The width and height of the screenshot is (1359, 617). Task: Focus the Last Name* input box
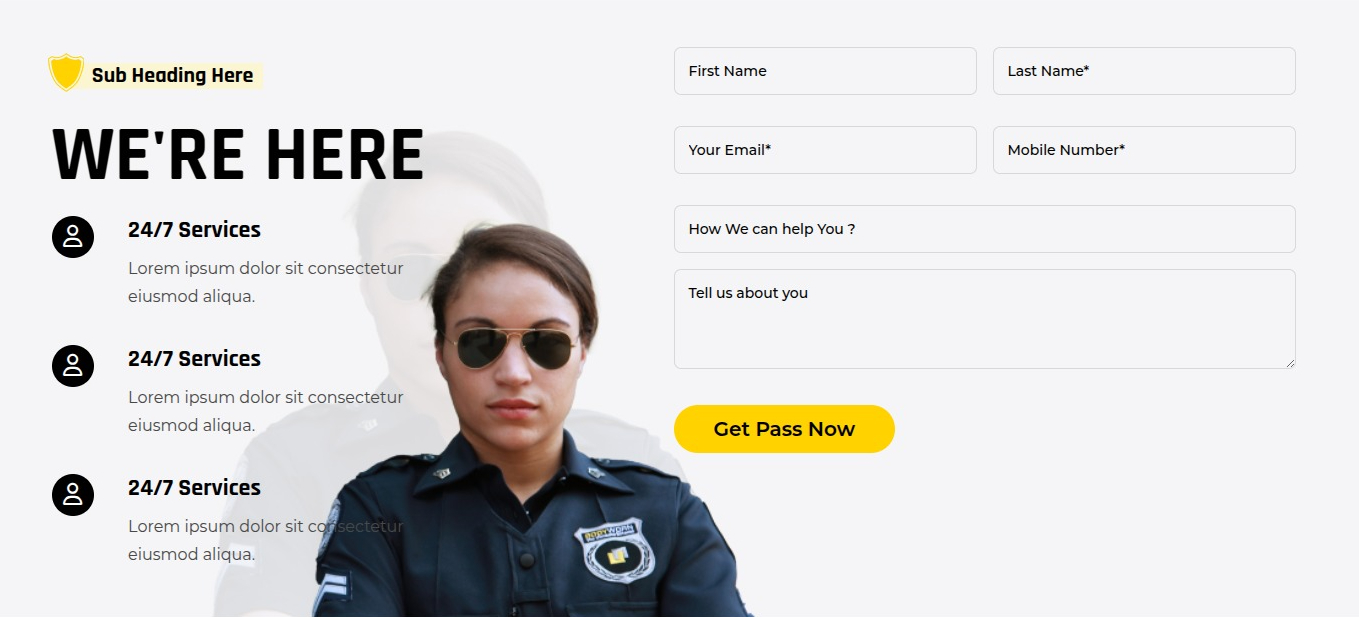click(1144, 71)
